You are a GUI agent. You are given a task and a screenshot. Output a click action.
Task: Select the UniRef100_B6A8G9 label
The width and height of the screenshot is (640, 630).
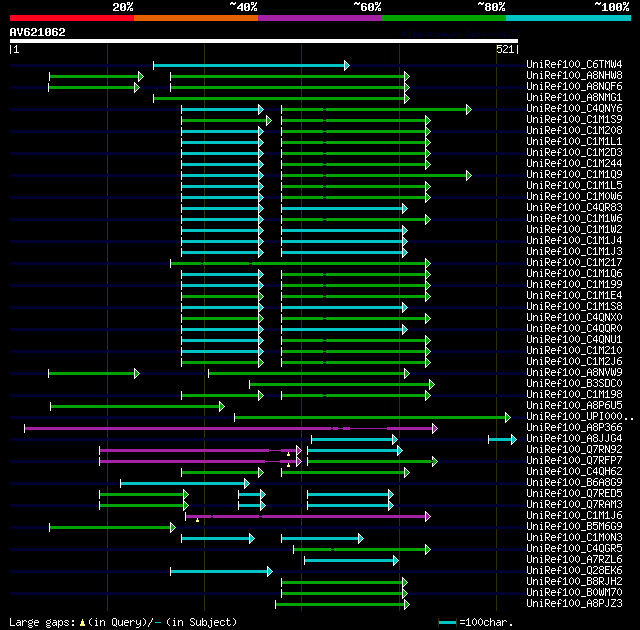pyautogui.click(x=574, y=483)
